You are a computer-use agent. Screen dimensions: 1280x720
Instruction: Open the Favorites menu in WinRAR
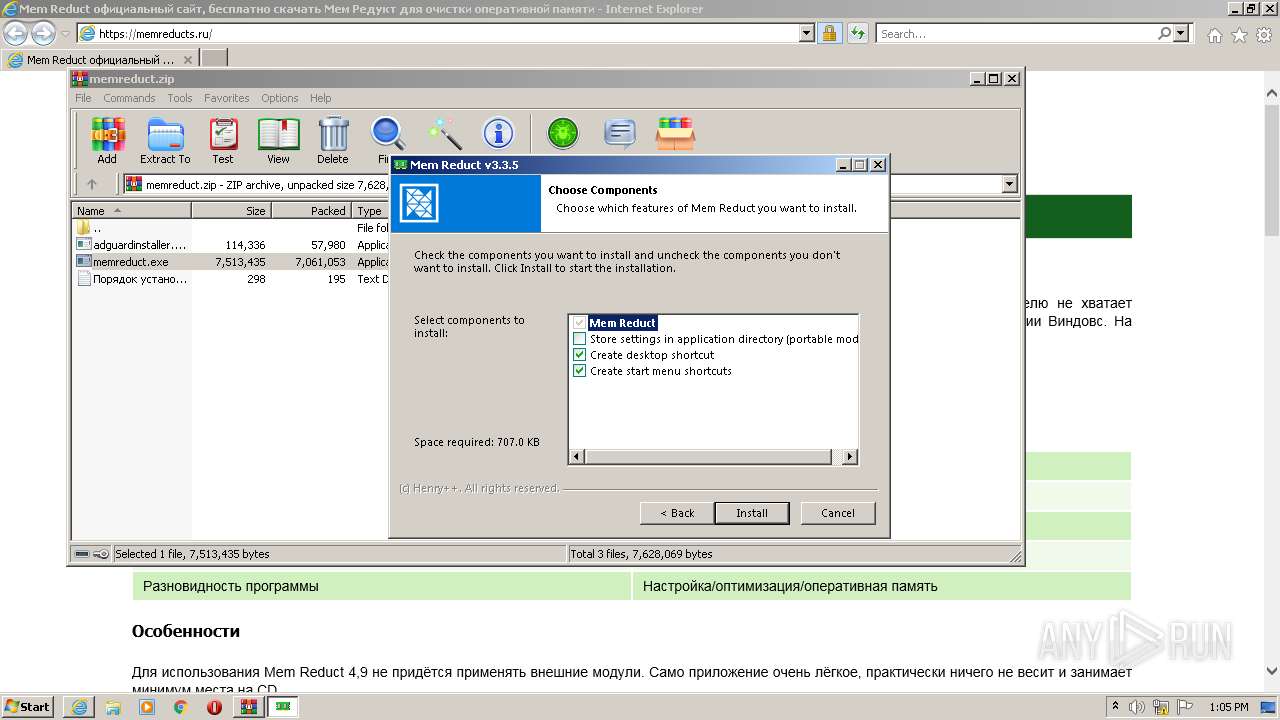227,98
